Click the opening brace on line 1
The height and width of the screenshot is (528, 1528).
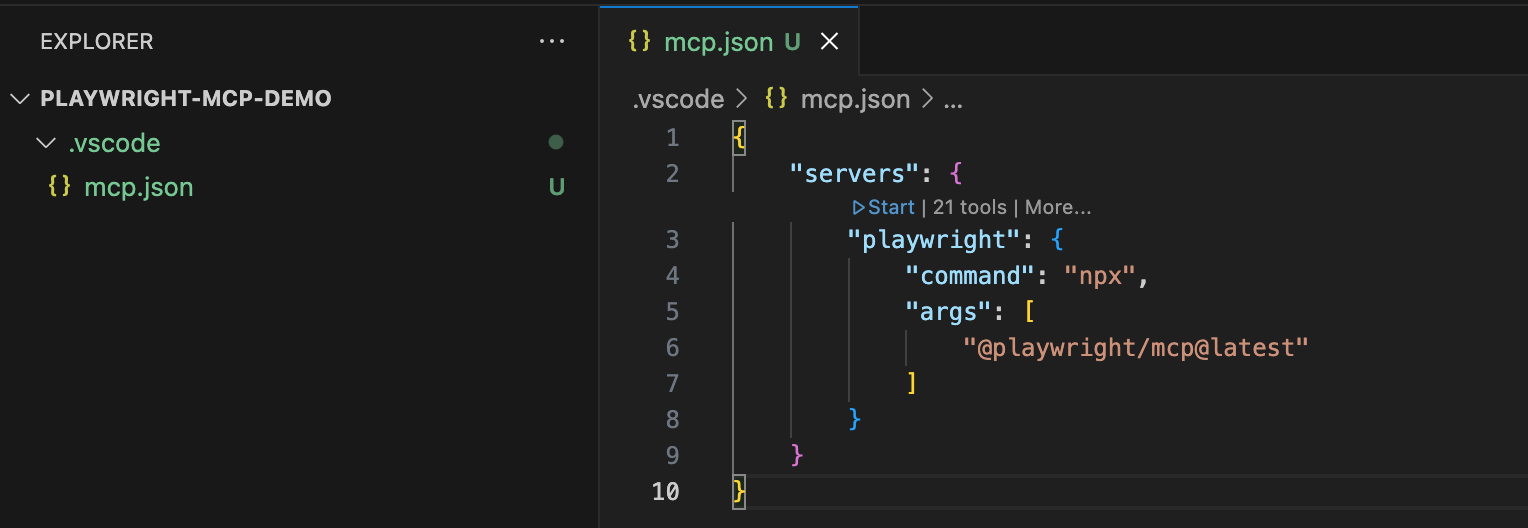[x=739, y=137]
